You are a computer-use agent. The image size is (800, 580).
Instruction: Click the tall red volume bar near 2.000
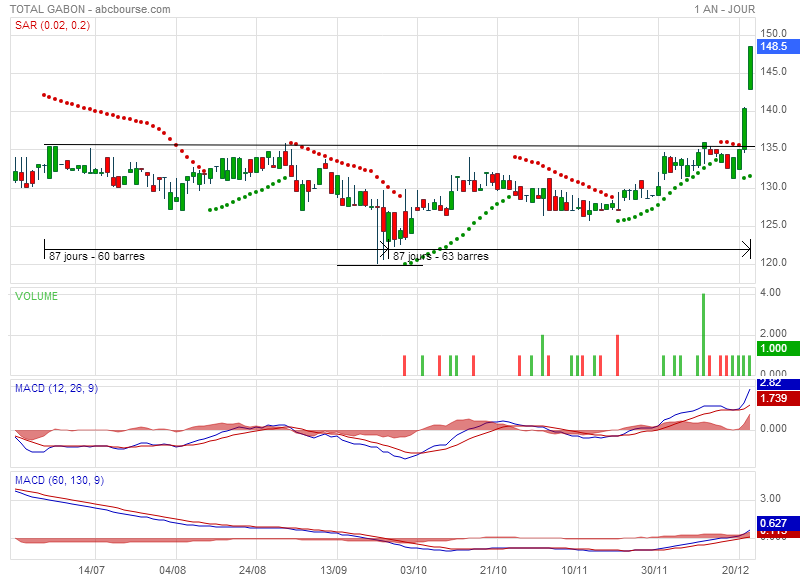pyautogui.click(x=617, y=355)
